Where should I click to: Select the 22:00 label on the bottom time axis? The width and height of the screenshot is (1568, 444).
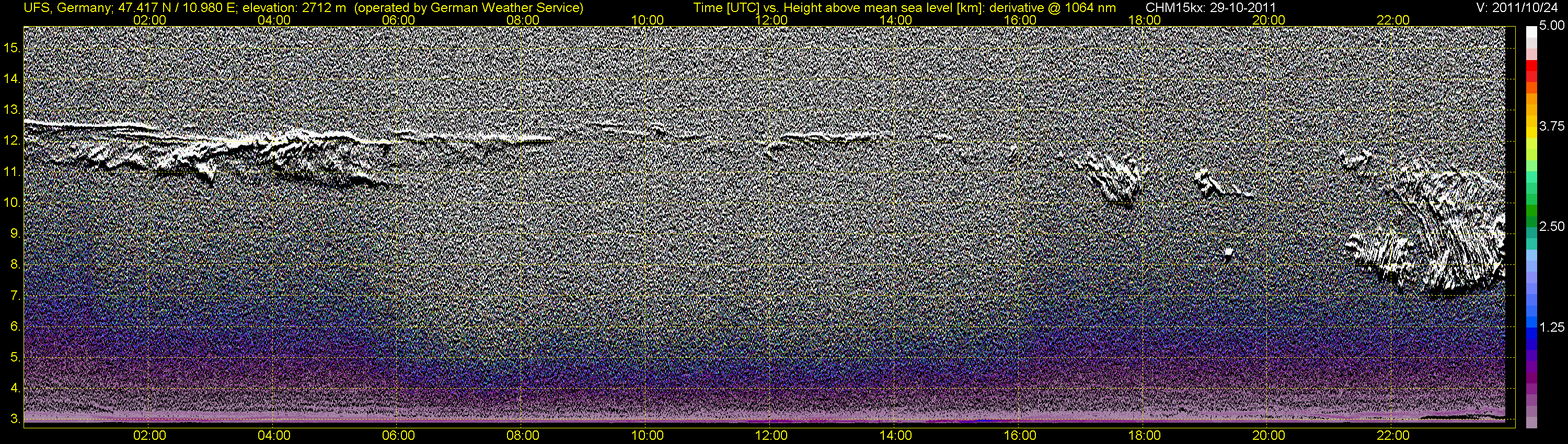(1393, 436)
